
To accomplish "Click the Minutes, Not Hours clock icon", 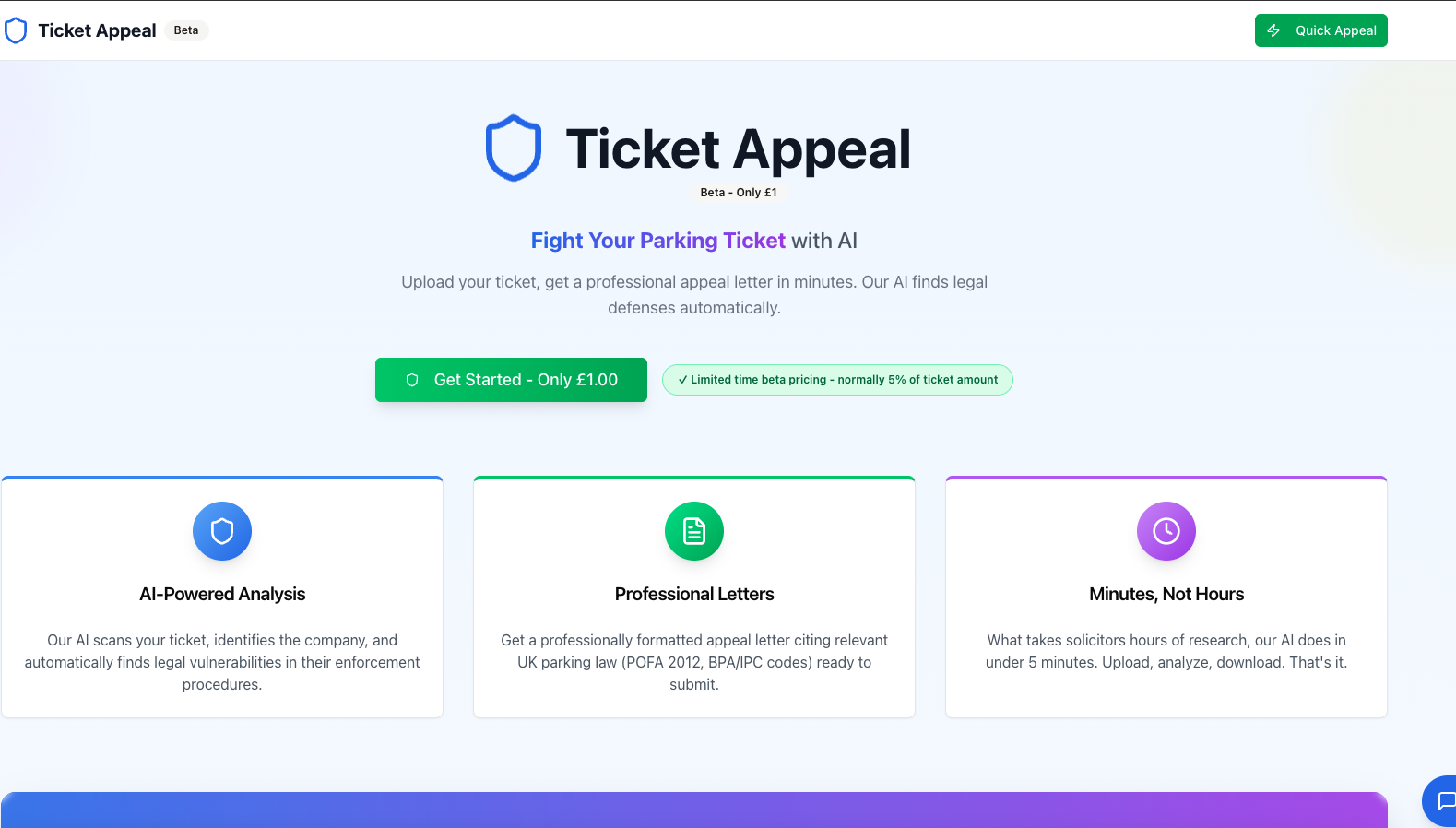I will point(1166,531).
